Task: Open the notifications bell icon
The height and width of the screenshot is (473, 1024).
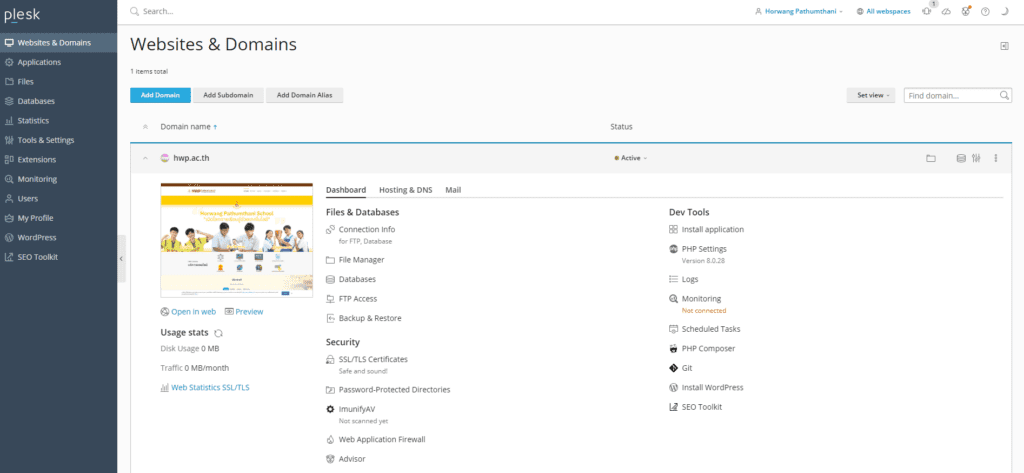Action: coord(926,11)
